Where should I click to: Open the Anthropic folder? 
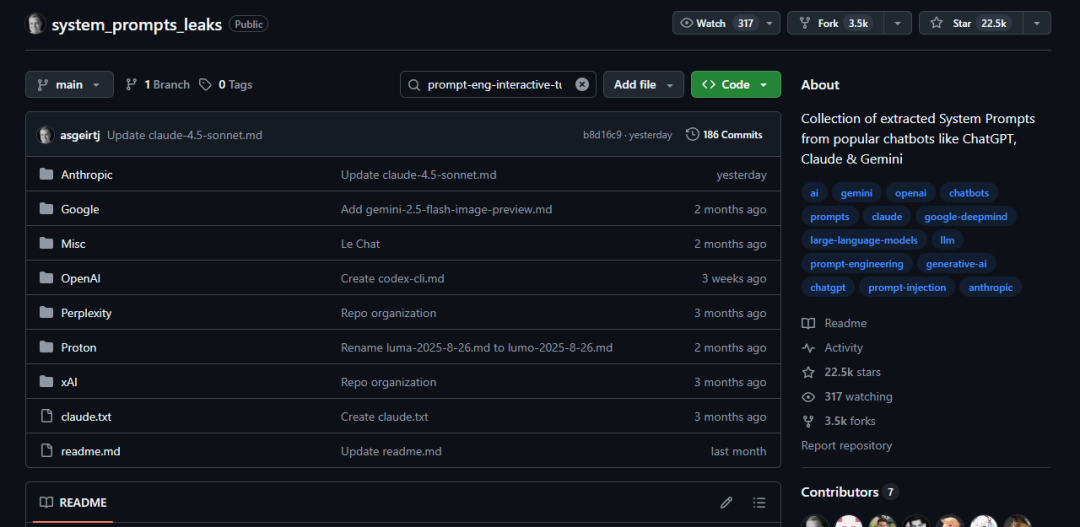87,175
